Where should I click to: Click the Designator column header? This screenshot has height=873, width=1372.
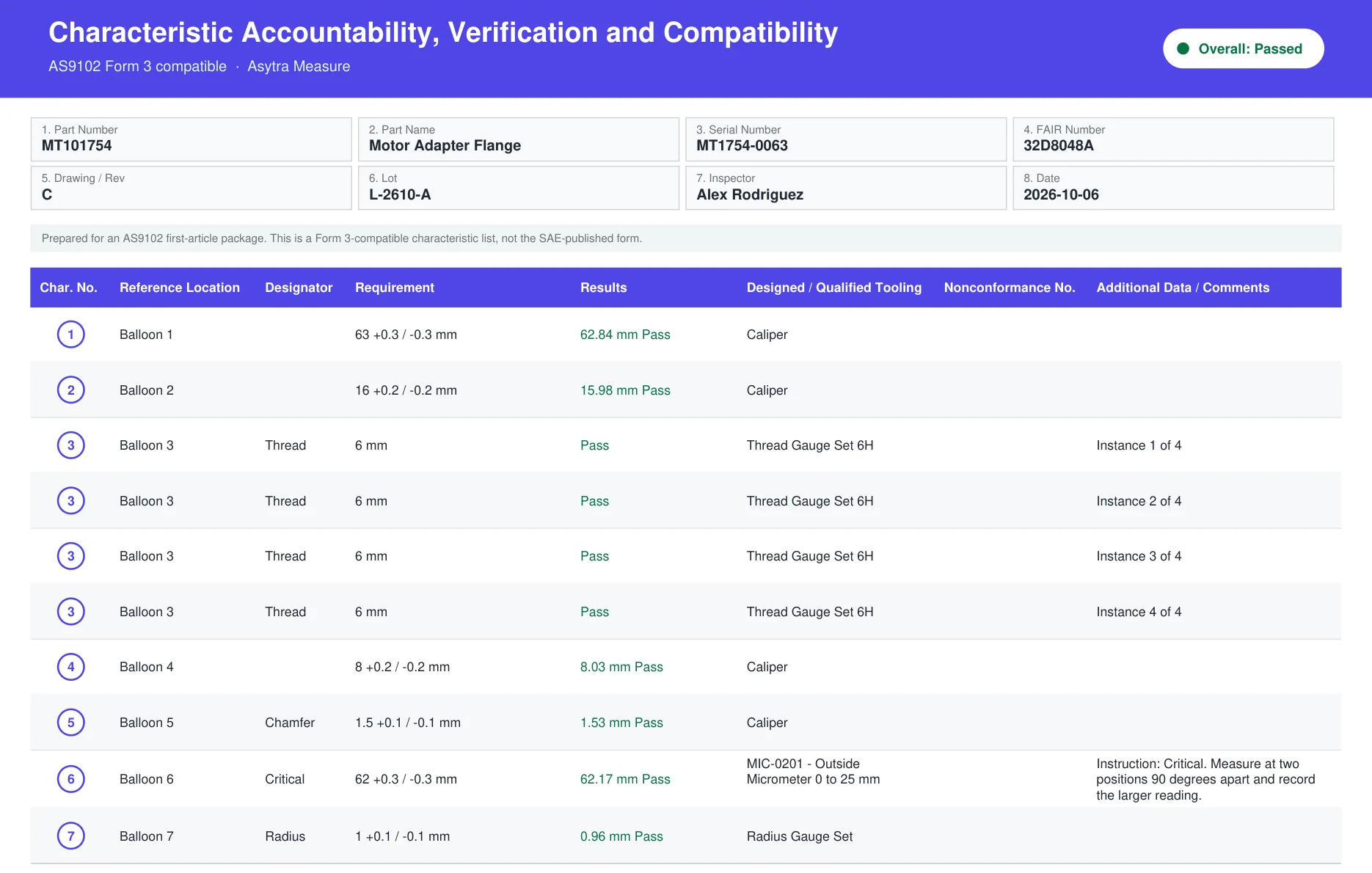click(299, 288)
